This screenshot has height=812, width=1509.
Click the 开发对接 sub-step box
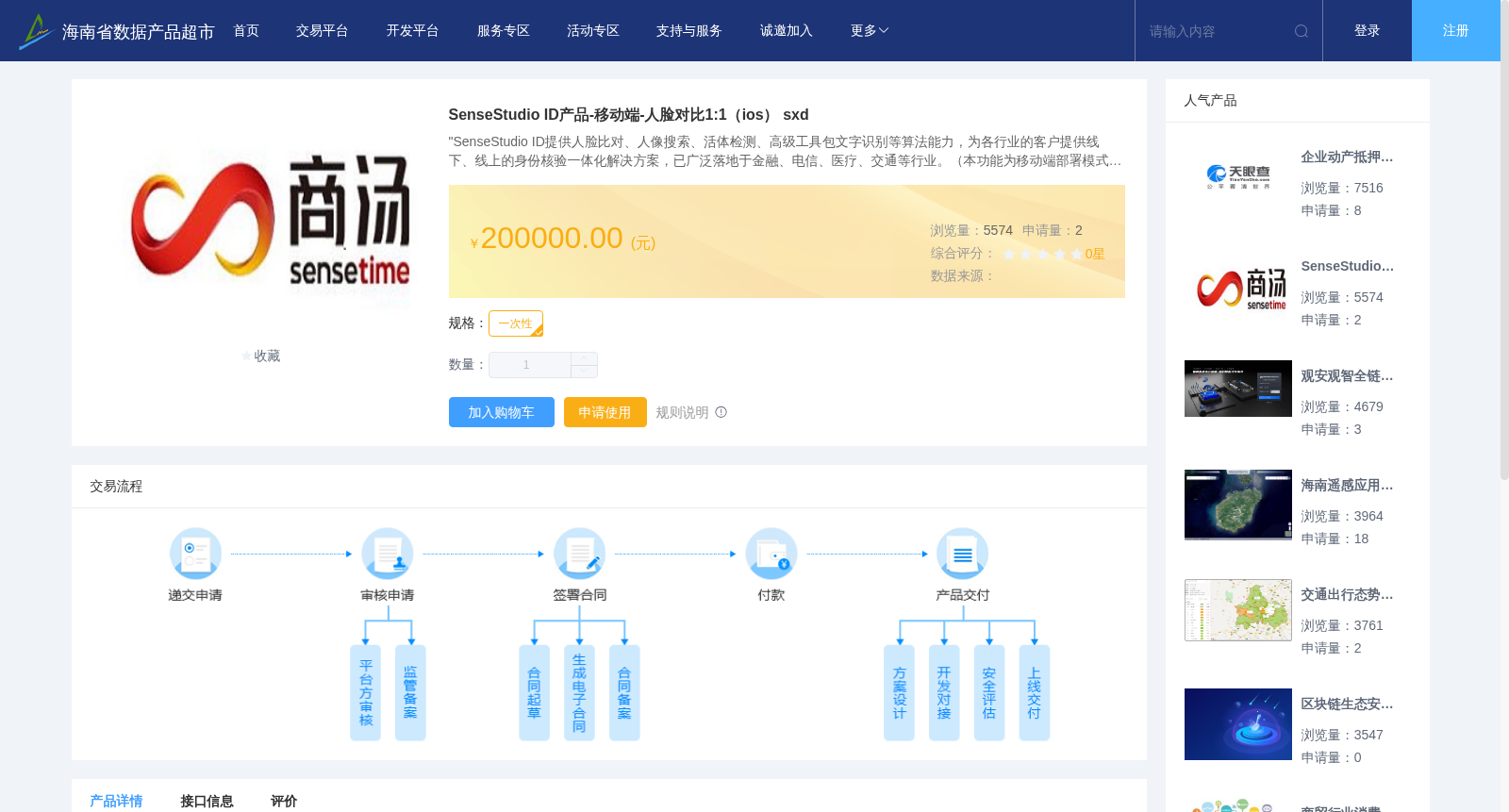pos(944,693)
